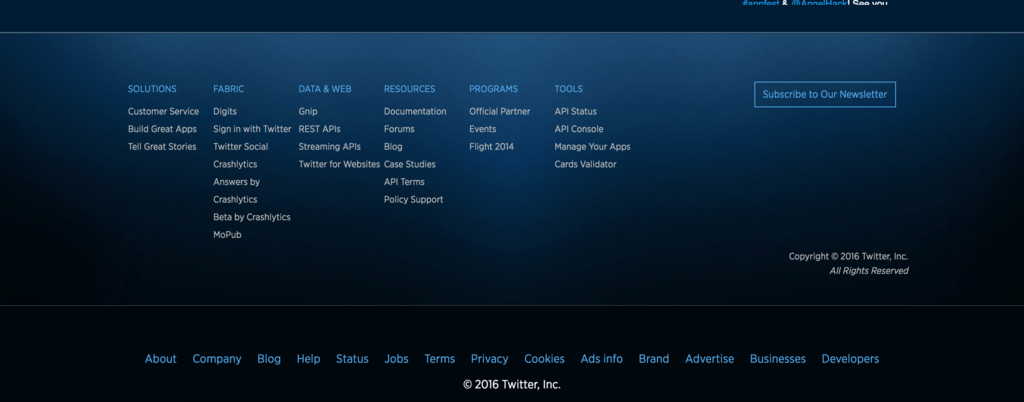Open the MoPub link

pyautogui.click(x=227, y=235)
